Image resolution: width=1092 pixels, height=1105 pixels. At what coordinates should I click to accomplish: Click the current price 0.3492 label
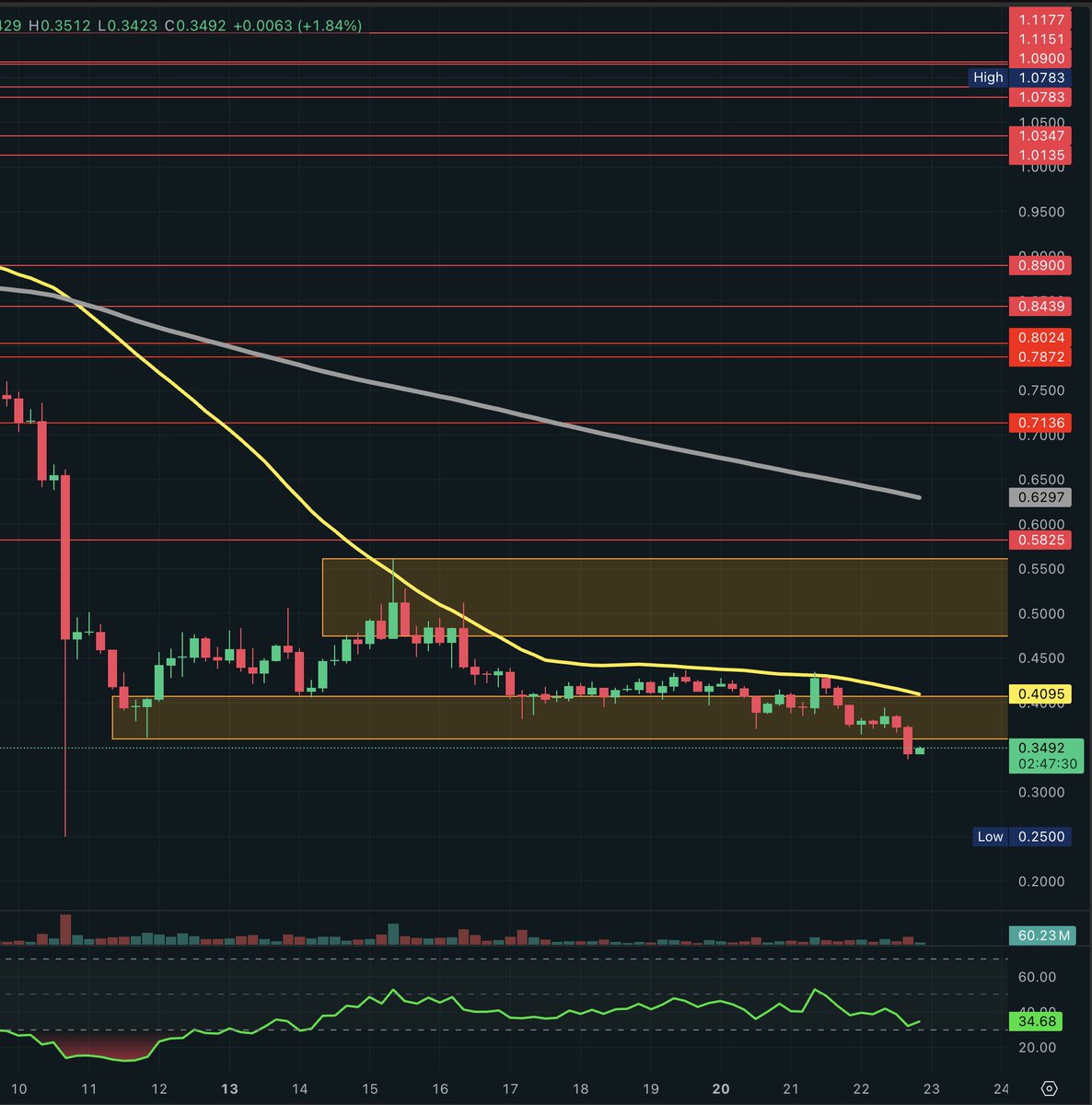(1040, 748)
